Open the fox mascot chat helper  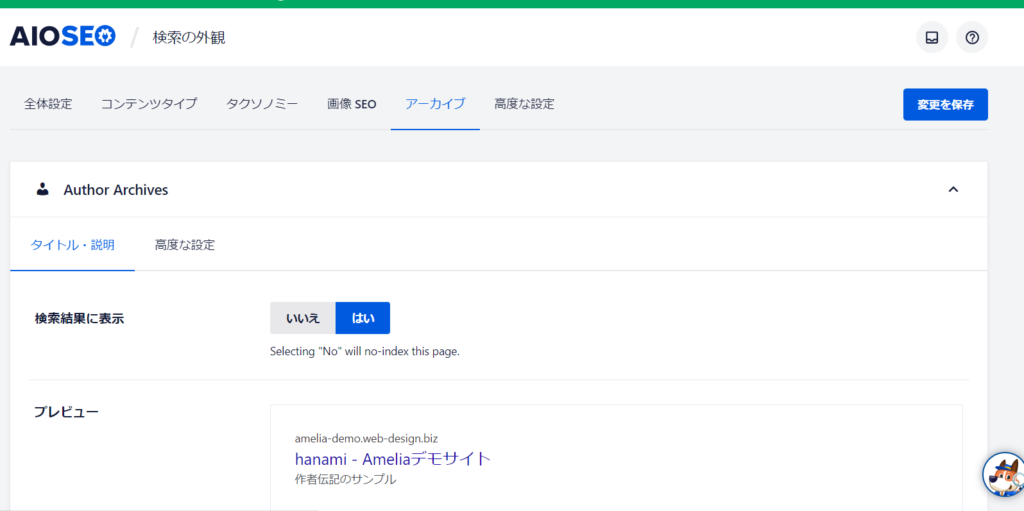pos(1002,474)
